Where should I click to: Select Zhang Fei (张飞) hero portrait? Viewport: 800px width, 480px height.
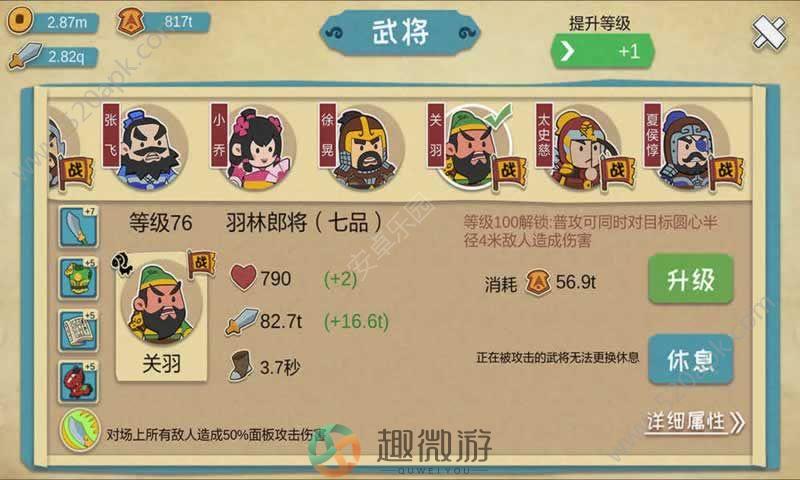[x=147, y=148]
